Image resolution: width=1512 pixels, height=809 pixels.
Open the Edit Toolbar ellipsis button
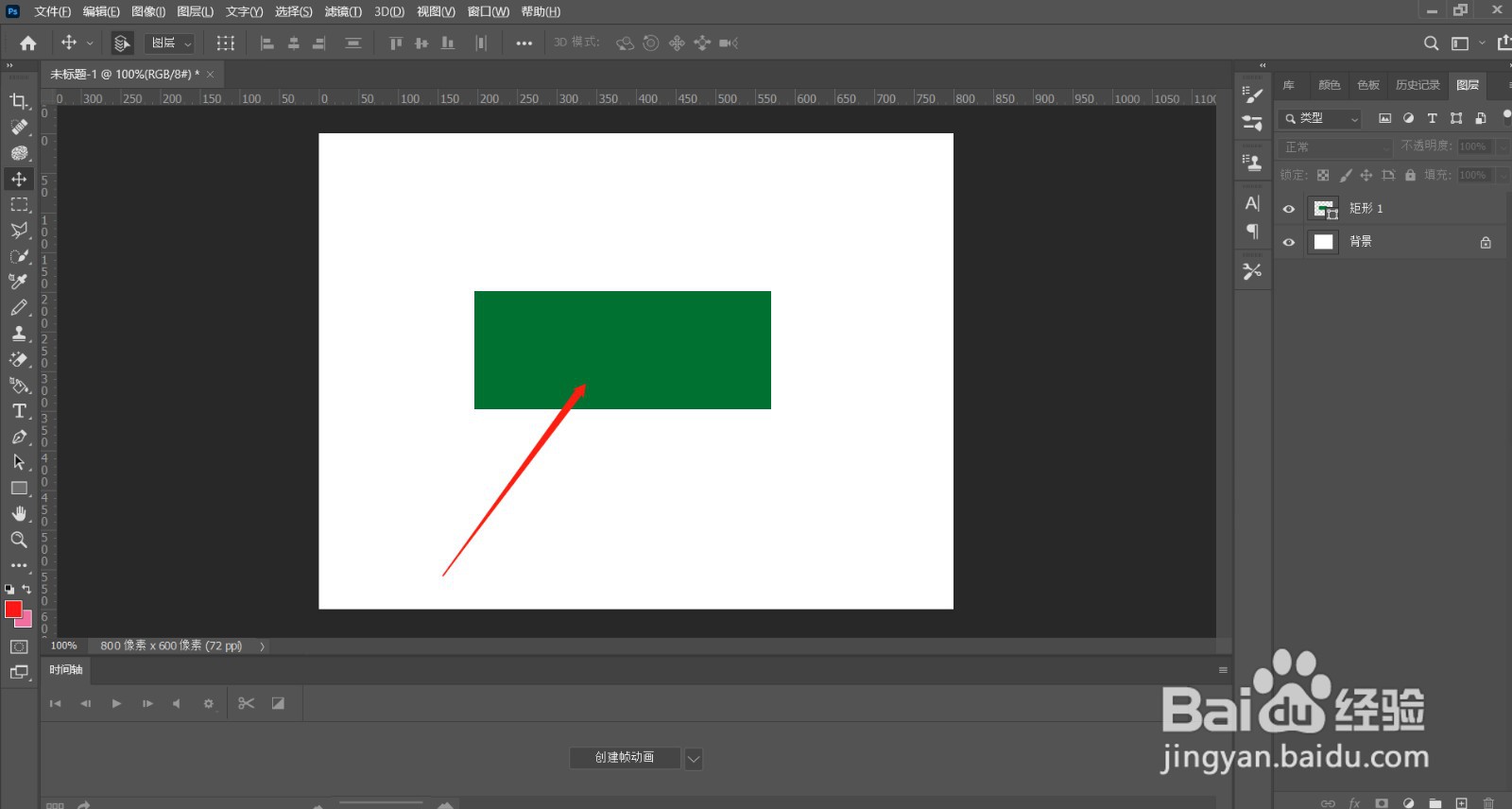(x=19, y=565)
